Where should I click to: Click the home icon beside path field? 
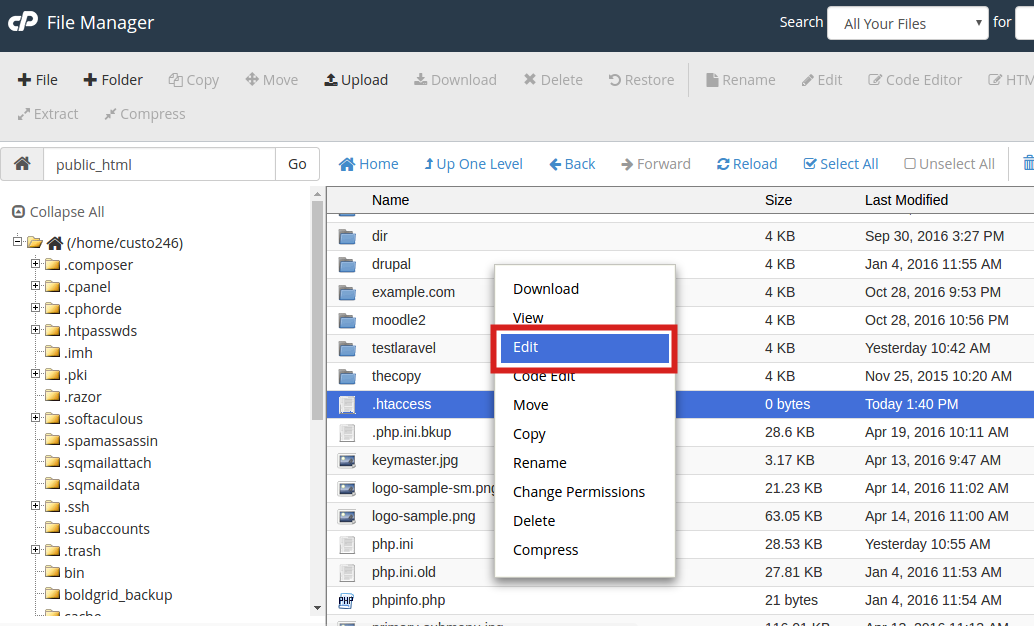[22, 164]
